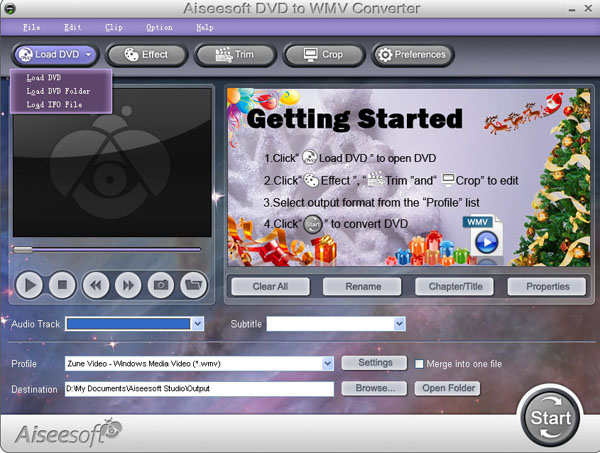
Task: Open the File menu
Action: pos(31,28)
